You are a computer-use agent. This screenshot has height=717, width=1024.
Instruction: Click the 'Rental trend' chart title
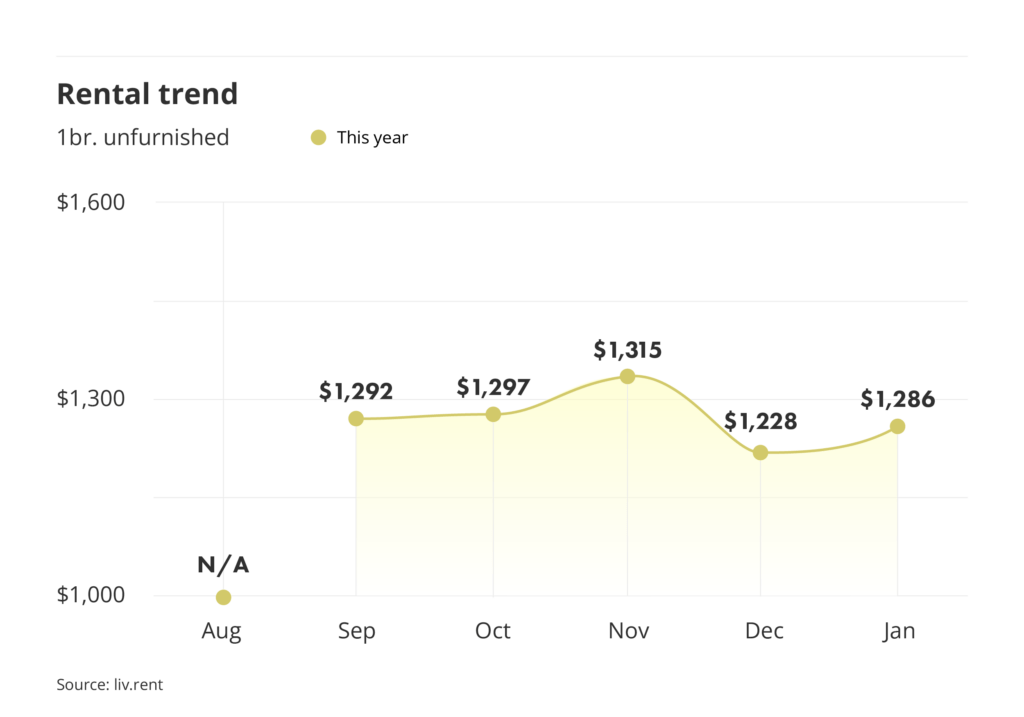click(x=147, y=94)
